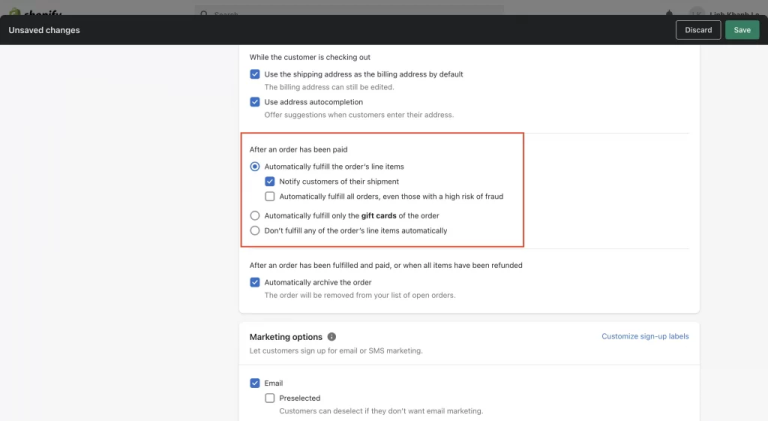768x421 pixels.
Task: Uncheck shipping address as billing address default
Action: (255, 74)
